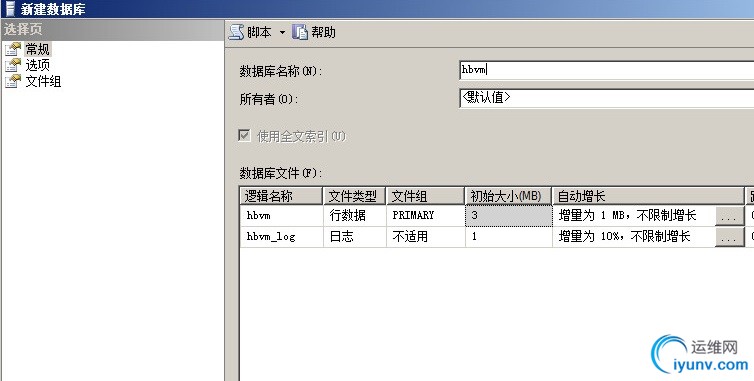The height and width of the screenshot is (381, 754).
Task: Select the hbvm_log logical name cell
Action: click(x=281, y=237)
